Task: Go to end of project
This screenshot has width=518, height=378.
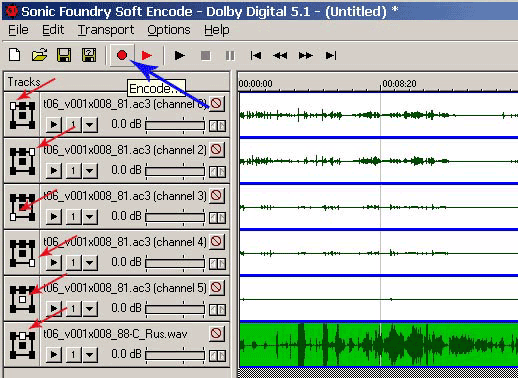Action: click(331, 55)
